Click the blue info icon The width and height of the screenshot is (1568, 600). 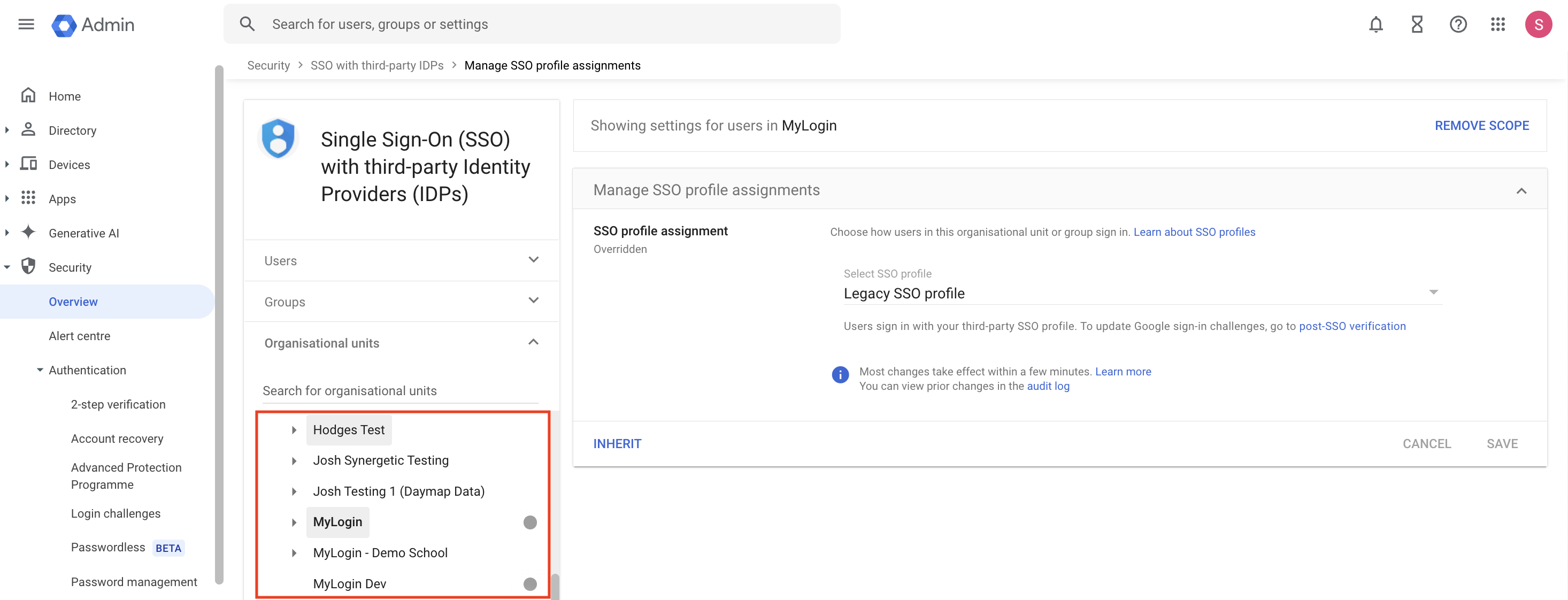tap(840, 375)
